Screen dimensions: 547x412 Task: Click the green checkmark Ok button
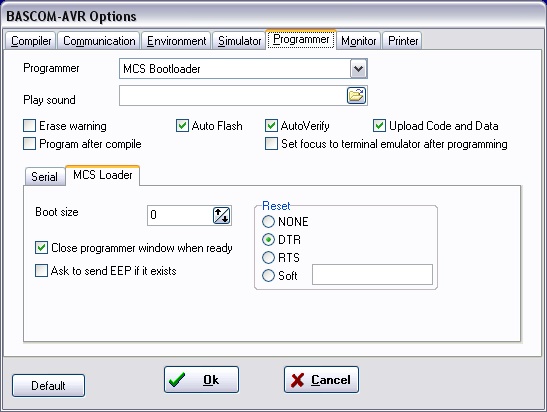pos(201,380)
